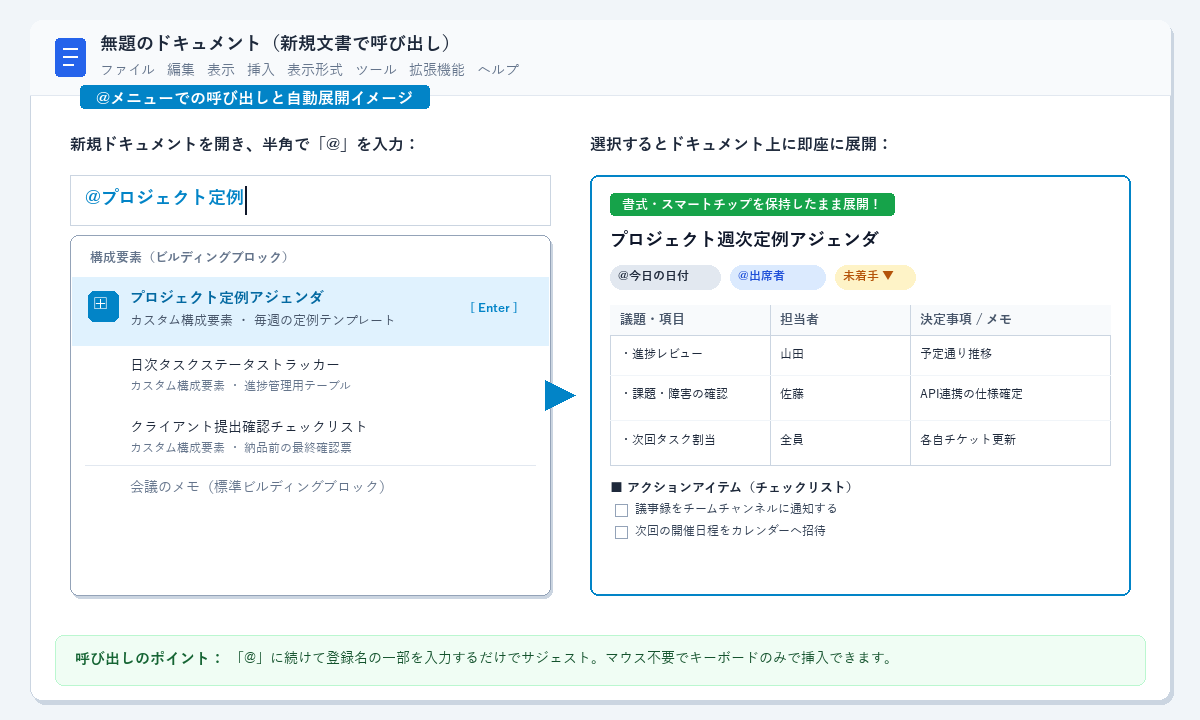Click the @出席者 smart chip
This screenshot has width=1200, height=720.
click(x=778, y=277)
